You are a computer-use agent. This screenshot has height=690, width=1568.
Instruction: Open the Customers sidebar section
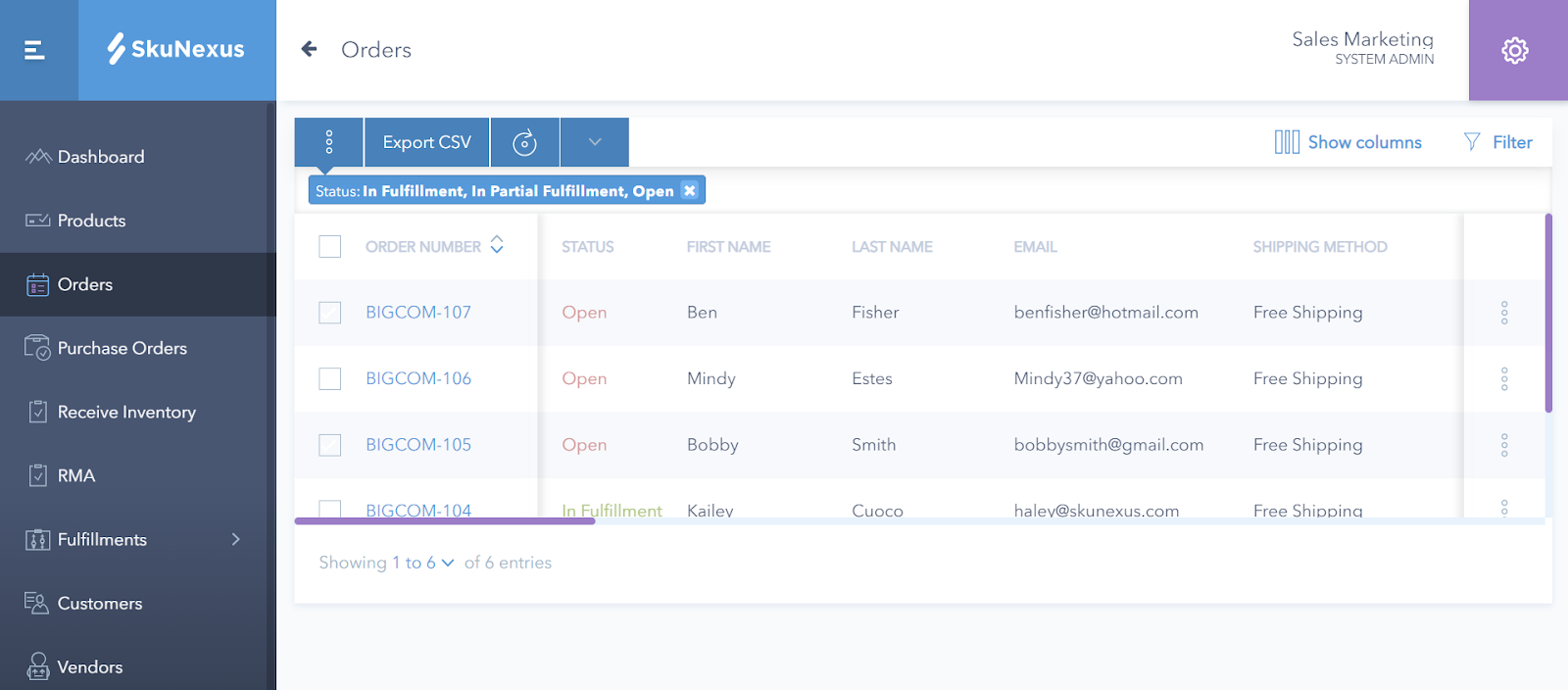tap(99, 604)
